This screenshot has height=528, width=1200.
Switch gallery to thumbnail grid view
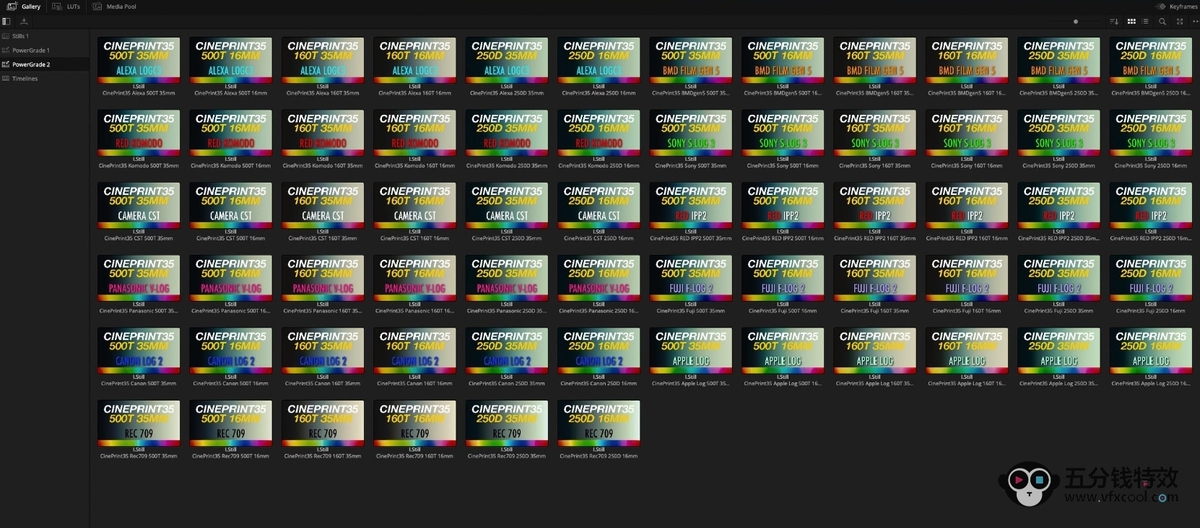click(x=1132, y=21)
